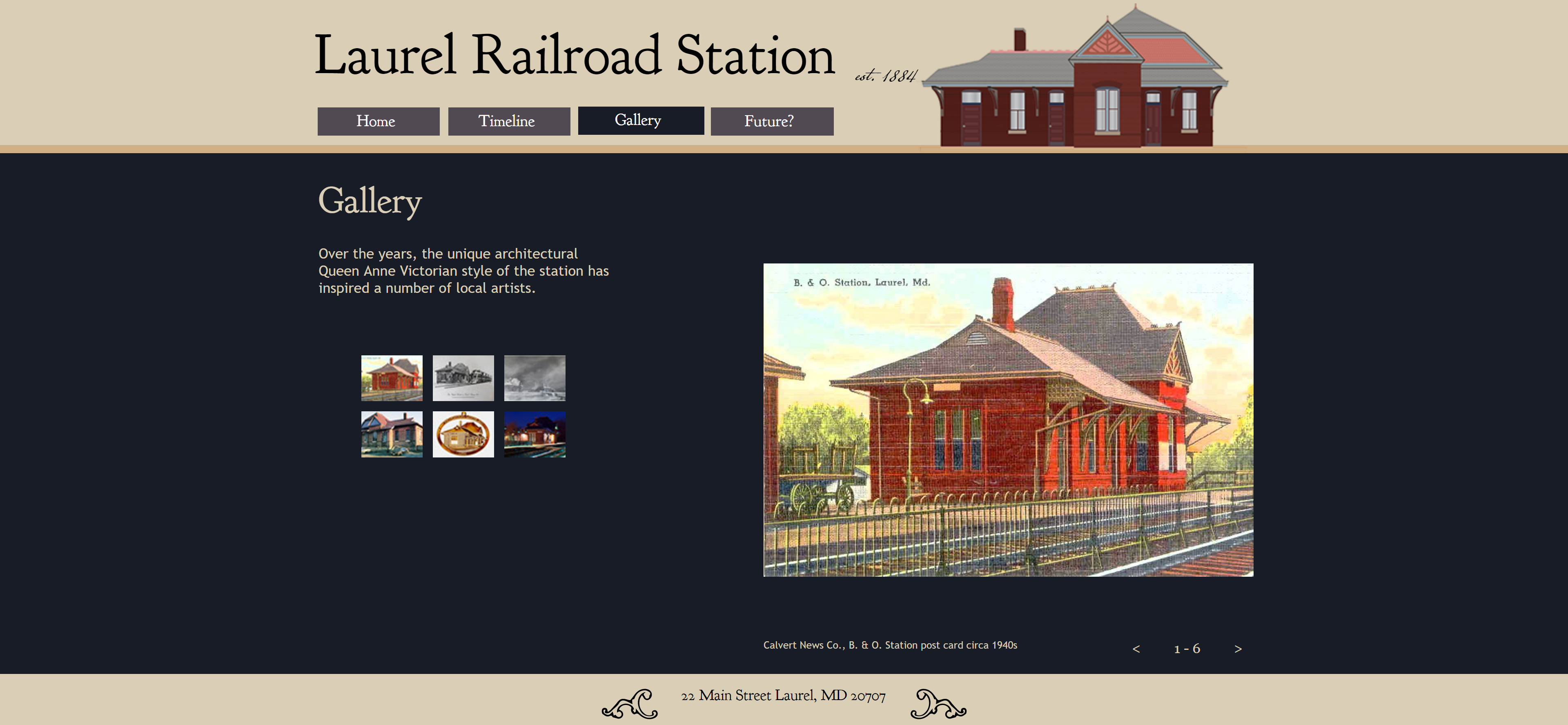View the brick station painting thumbnail
This screenshot has width=1568, height=725.
[x=392, y=434]
